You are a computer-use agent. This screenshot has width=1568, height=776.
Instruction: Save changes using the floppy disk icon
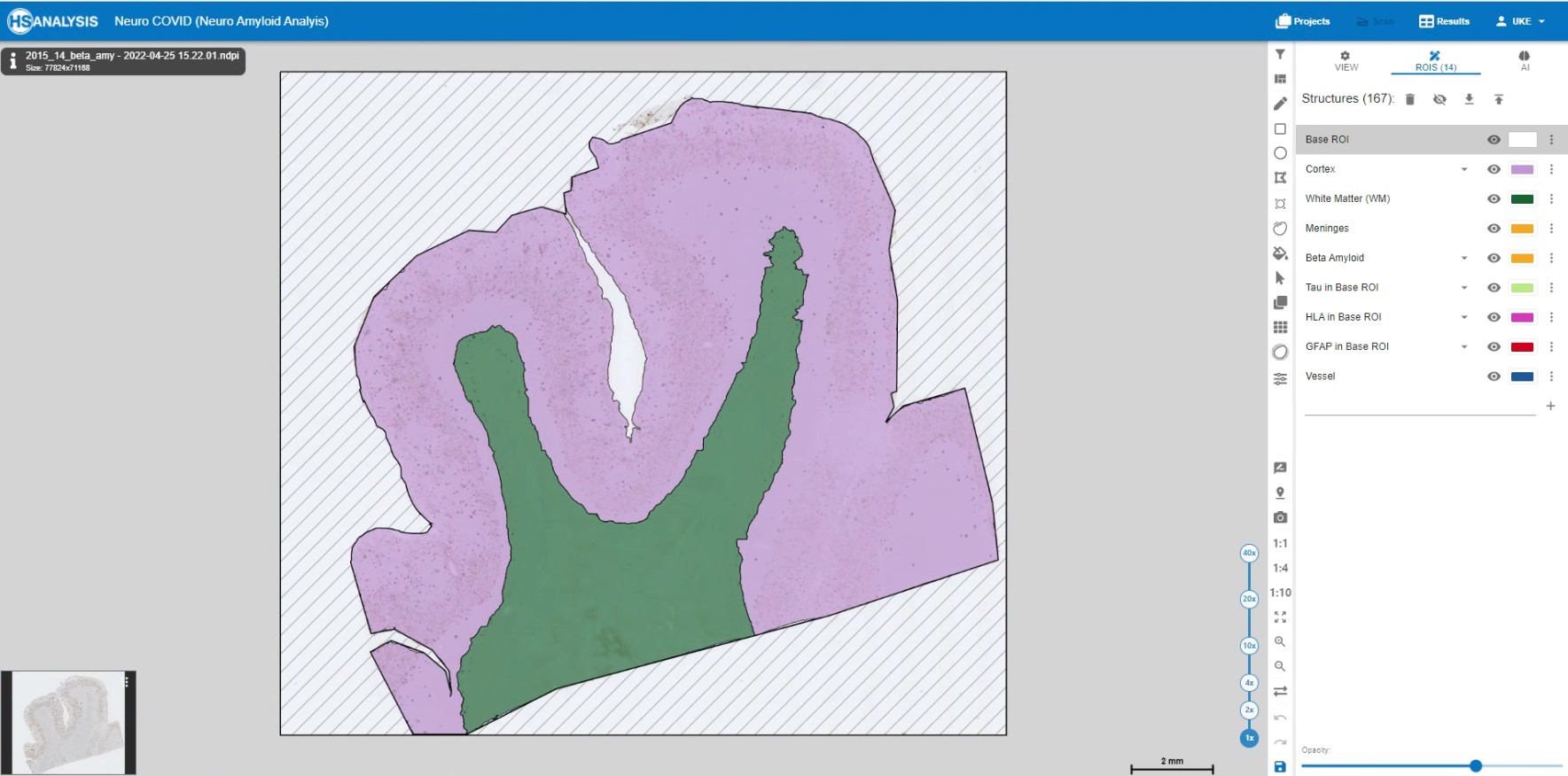click(1280, 766)
